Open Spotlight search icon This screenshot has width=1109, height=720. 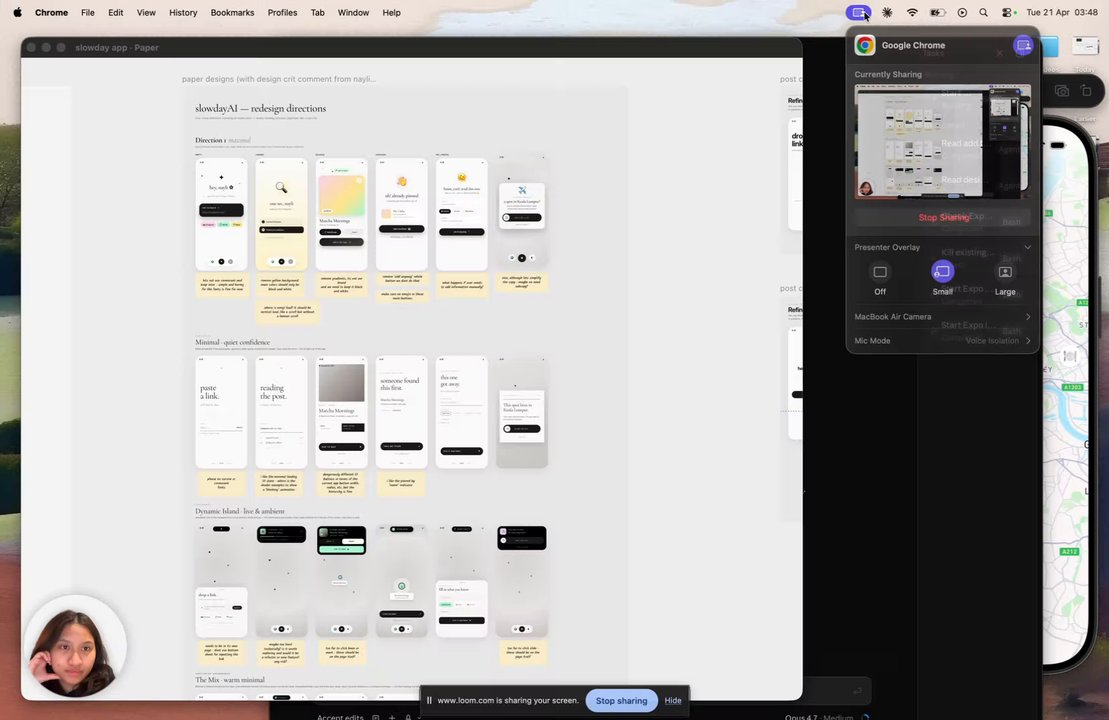(x=983, y=13)
